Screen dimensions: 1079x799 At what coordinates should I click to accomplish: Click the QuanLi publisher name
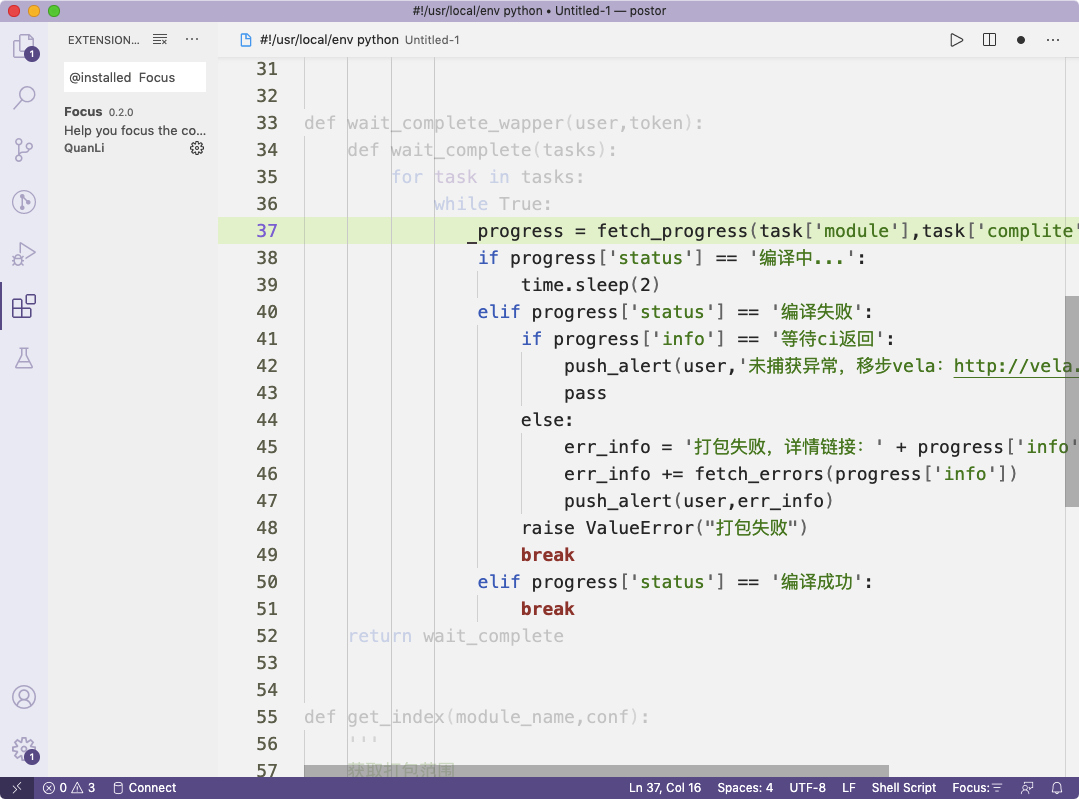[84, 148]
